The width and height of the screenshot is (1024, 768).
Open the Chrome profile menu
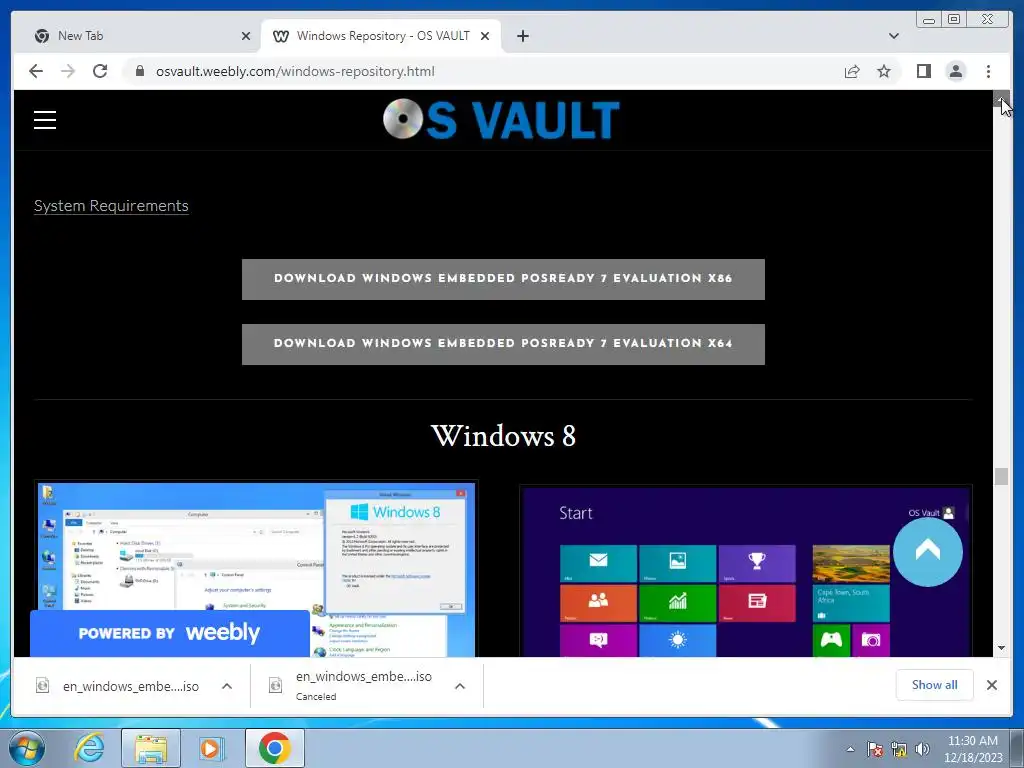(955, 71)
